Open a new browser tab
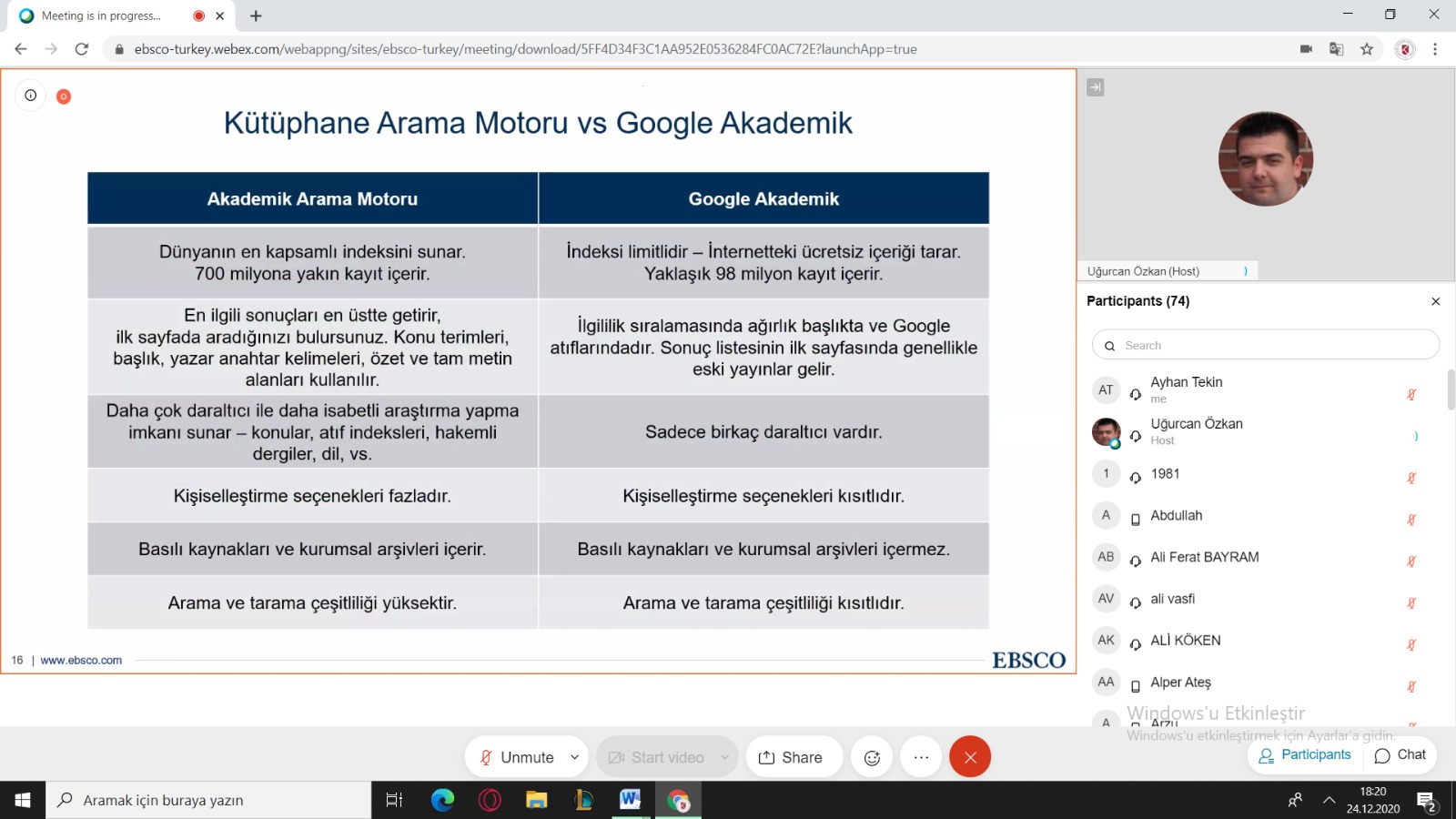The width and height of the screenshot is (1456, 819). (256, 15)
